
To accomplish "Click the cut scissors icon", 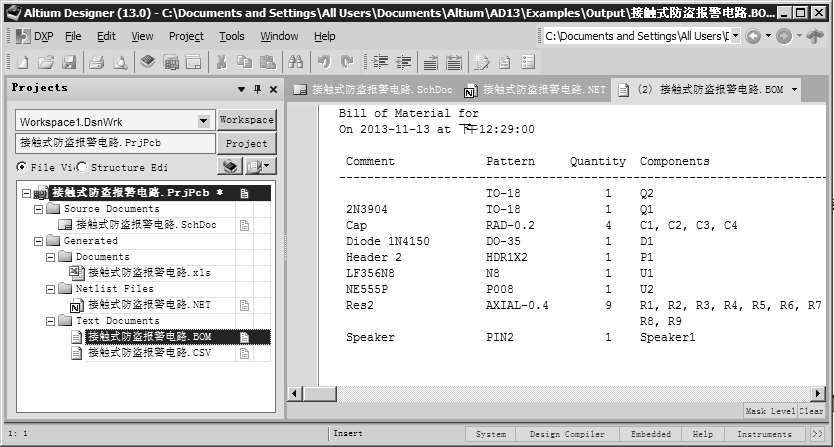I will pos(219,62).
